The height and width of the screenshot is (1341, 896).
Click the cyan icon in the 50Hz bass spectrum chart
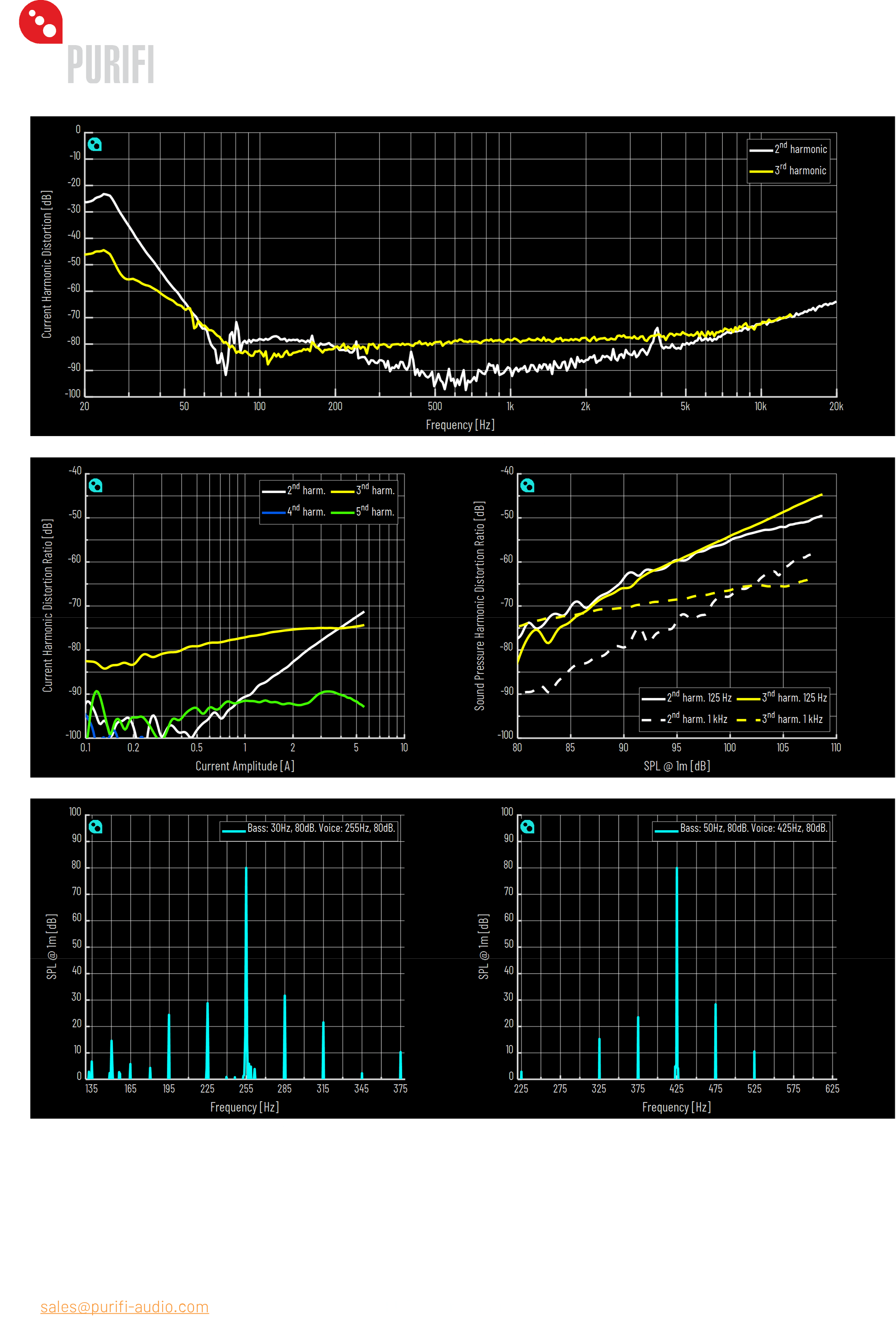point(527,827)
